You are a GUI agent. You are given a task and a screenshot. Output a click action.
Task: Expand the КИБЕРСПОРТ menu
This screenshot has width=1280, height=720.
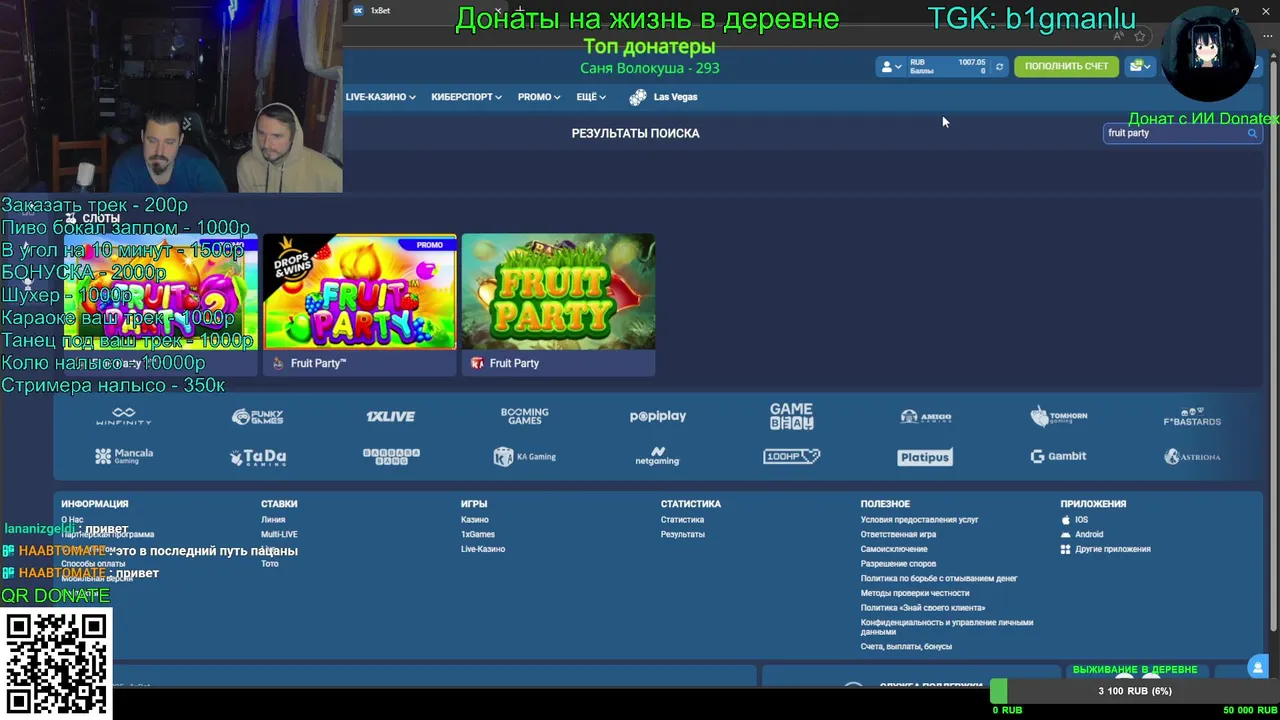tap(467, 97)
